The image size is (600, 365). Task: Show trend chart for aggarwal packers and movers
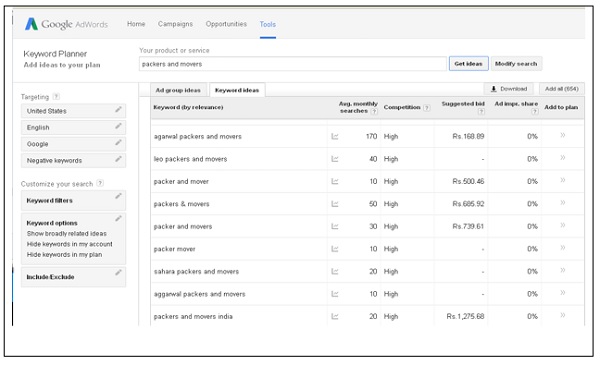[335, 294]
